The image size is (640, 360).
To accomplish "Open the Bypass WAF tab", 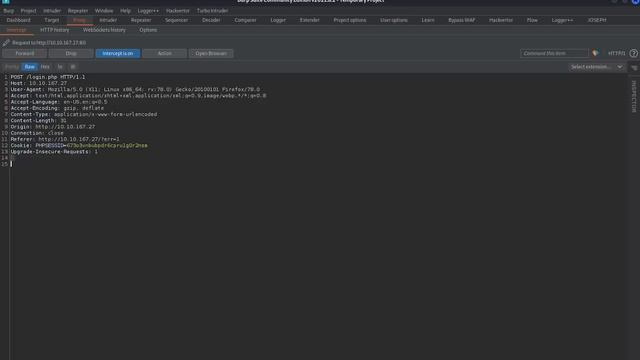I will pyautogui.click(x=461, y=20).
